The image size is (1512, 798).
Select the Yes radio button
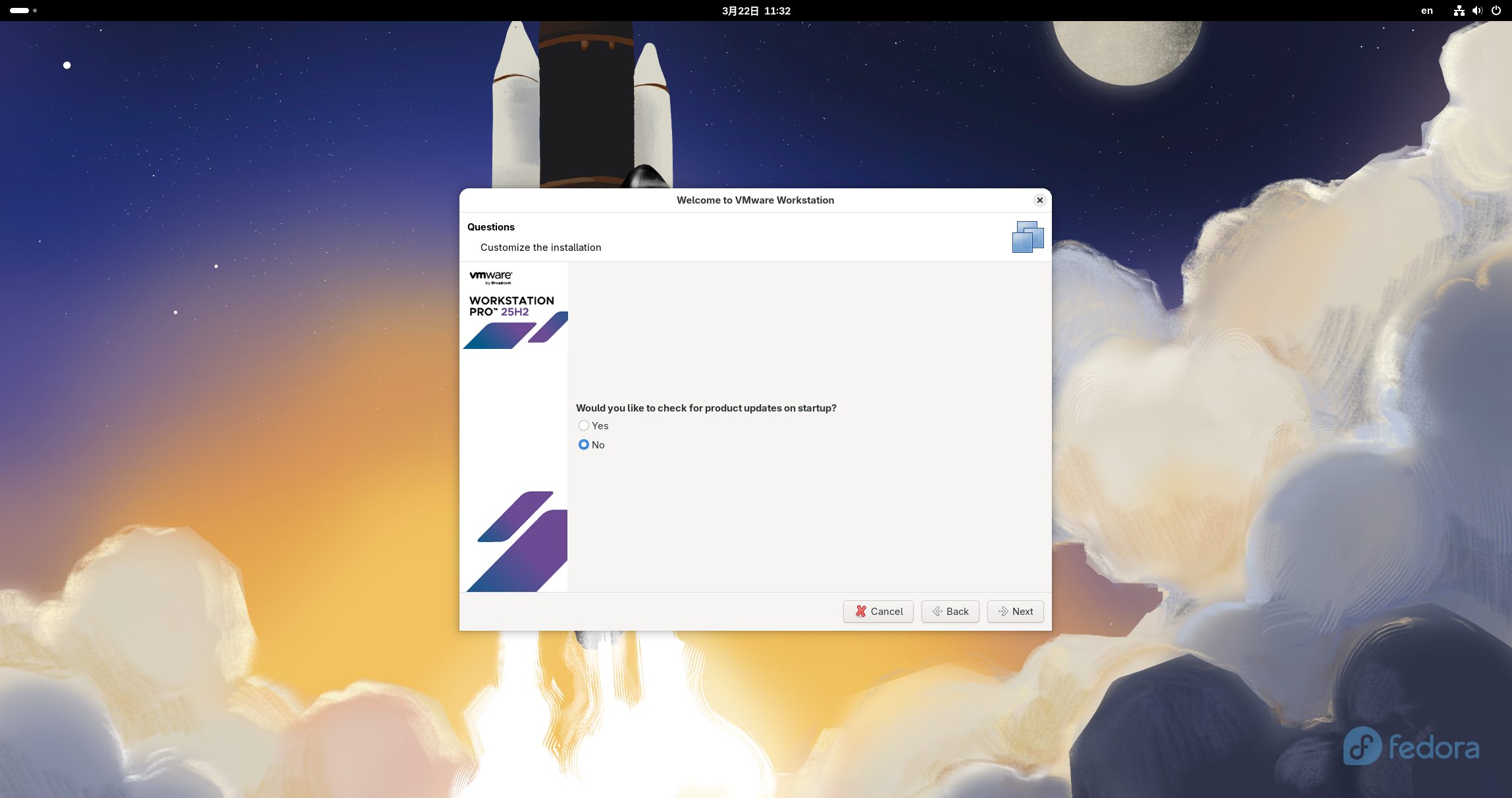pos(584,426)
